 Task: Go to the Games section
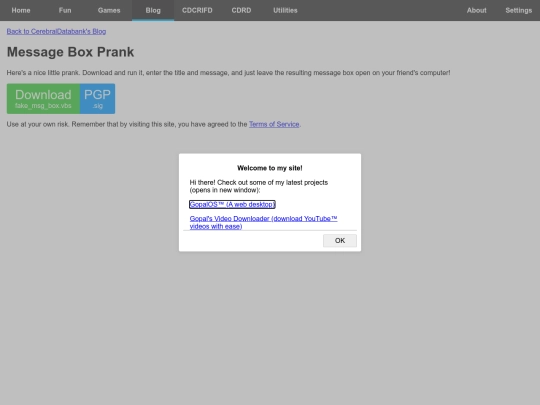[x=109, y=10]
